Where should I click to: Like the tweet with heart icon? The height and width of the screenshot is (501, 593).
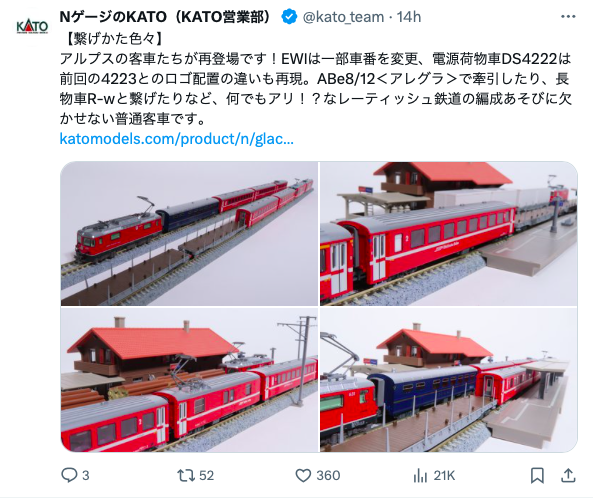tap(303, 475)
